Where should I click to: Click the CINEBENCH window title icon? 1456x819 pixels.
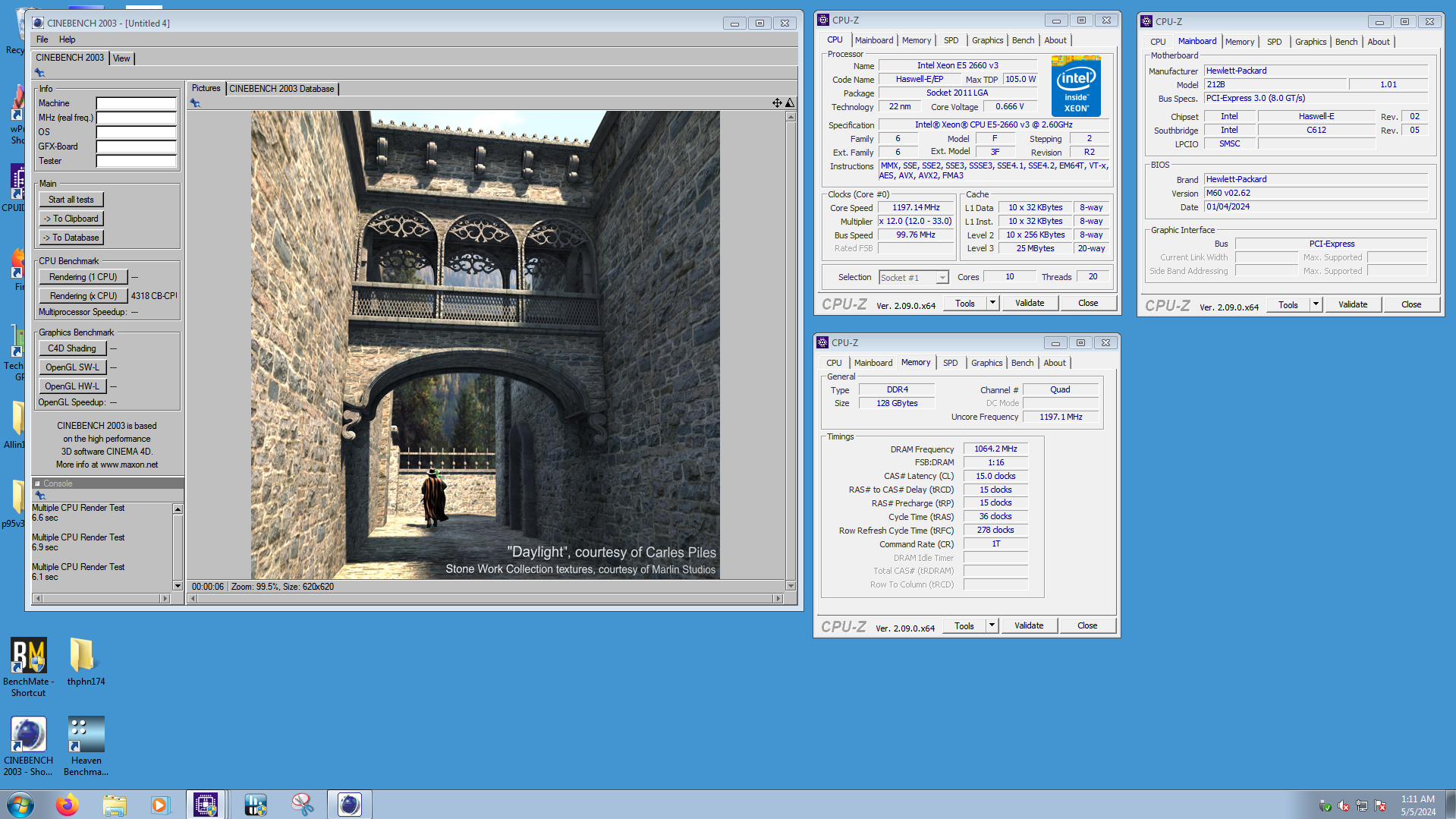tap(37, 23)
